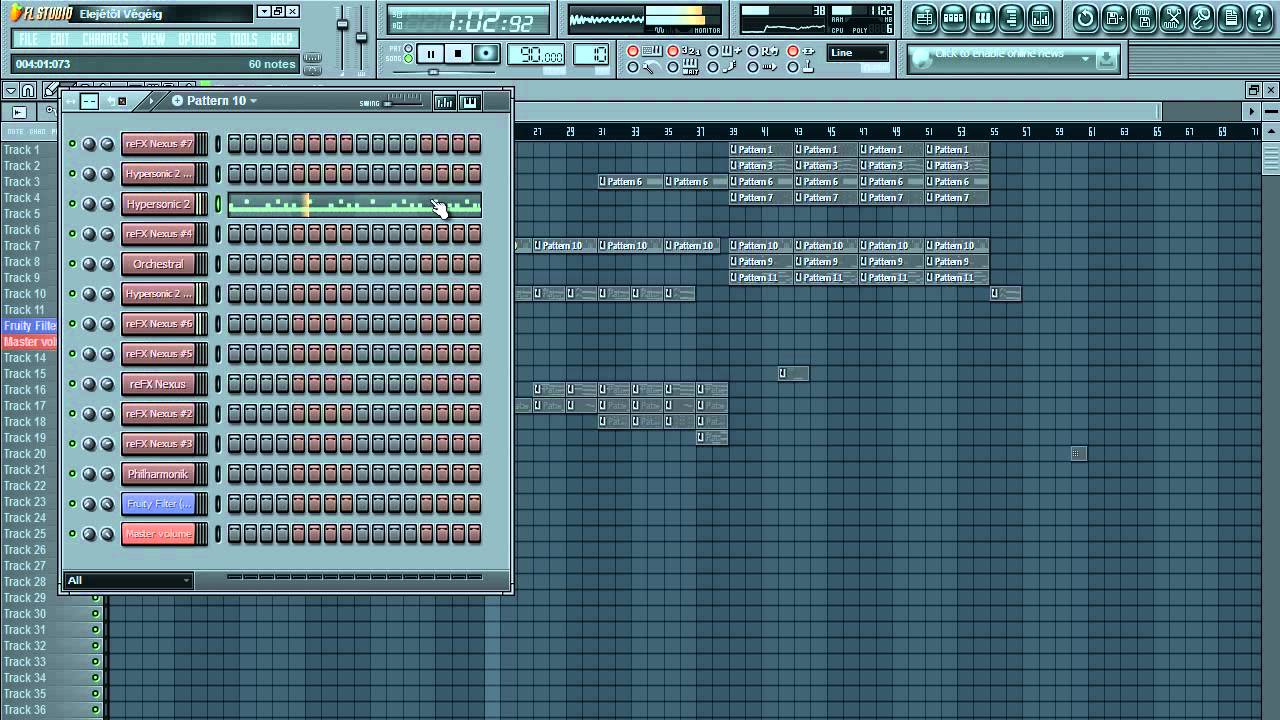The width and height of the screenshot is (1280, 720).
Task: Select the Philharmonik channel button
Action: click(159, 474)
